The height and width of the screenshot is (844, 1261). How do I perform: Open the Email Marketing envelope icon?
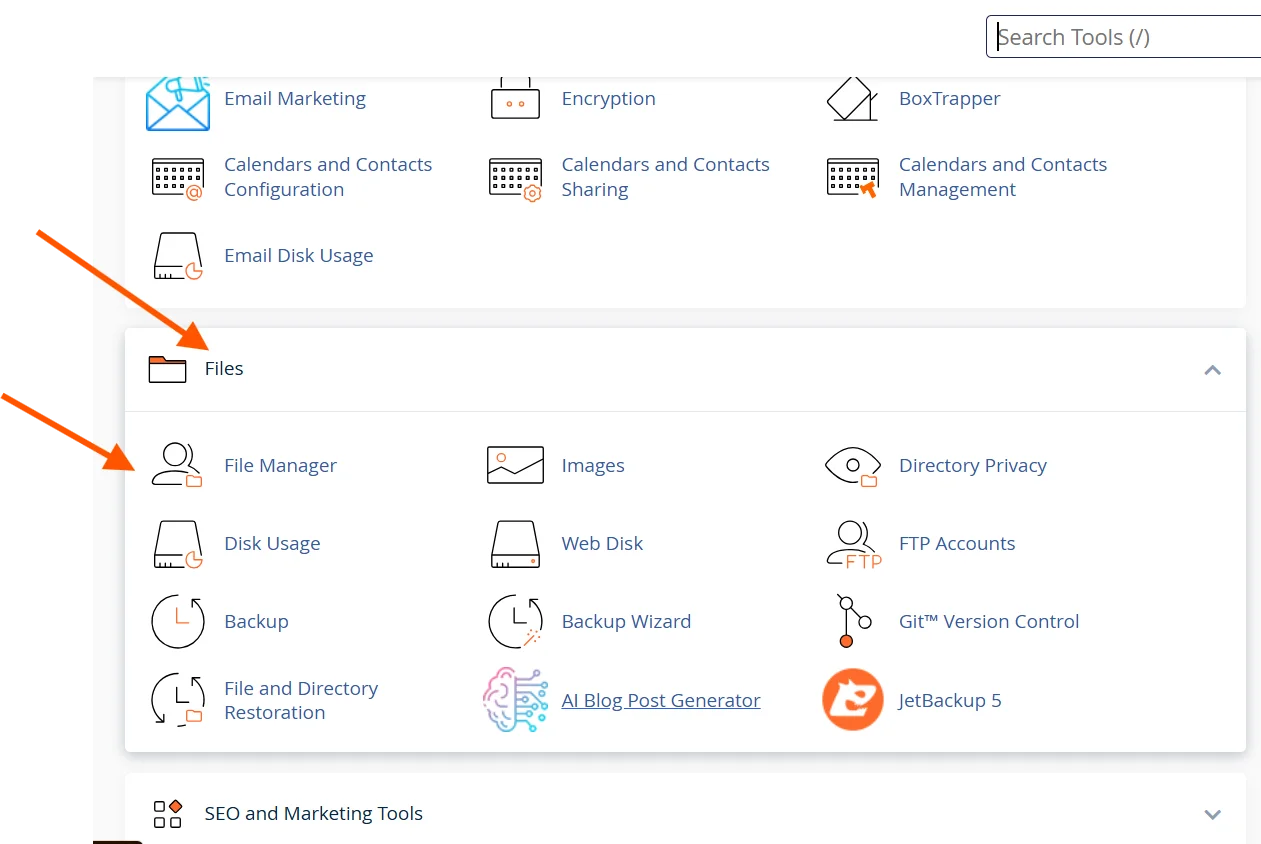[177, 99]
